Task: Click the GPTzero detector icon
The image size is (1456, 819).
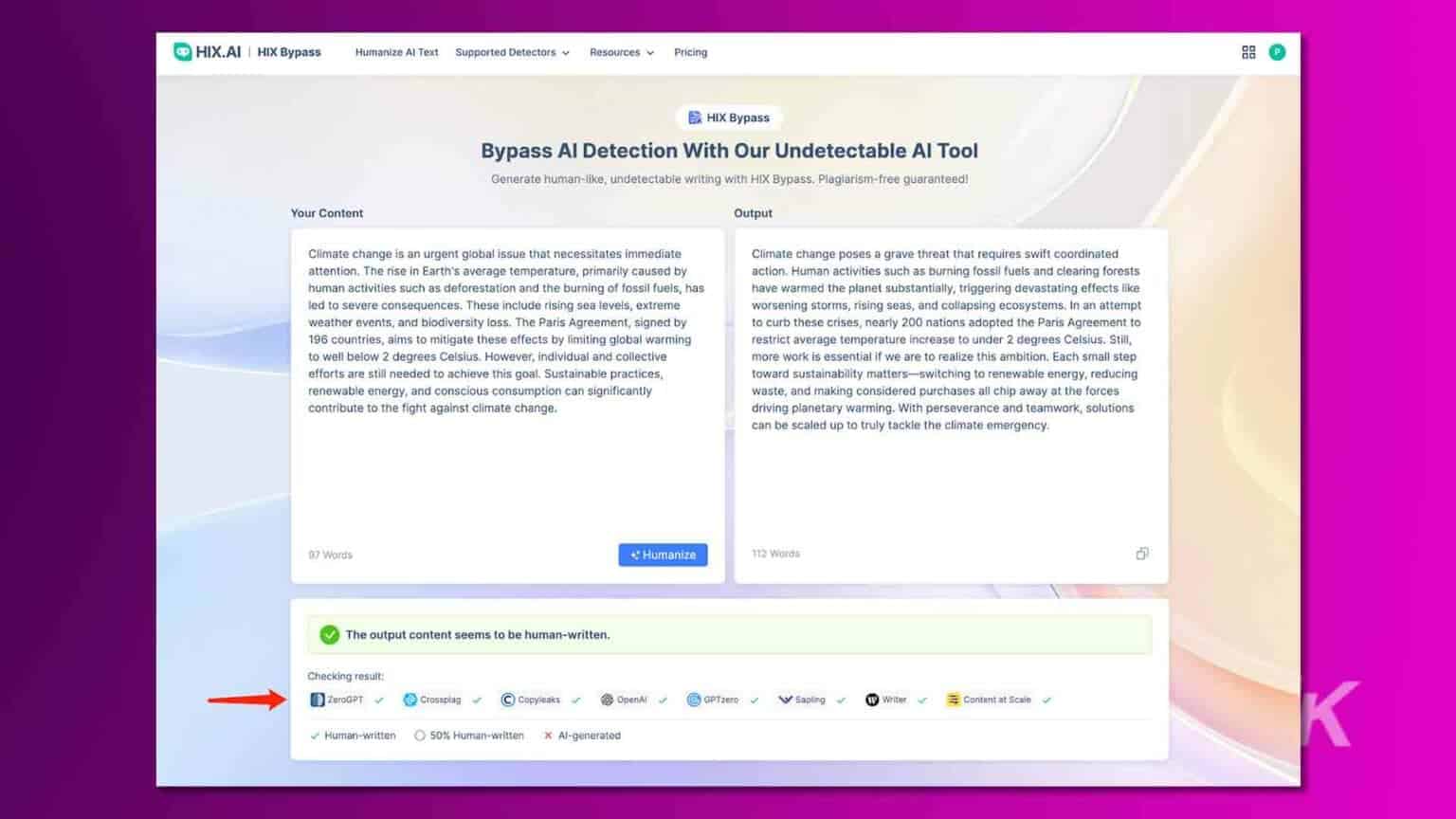Action: tap(694, 700)
